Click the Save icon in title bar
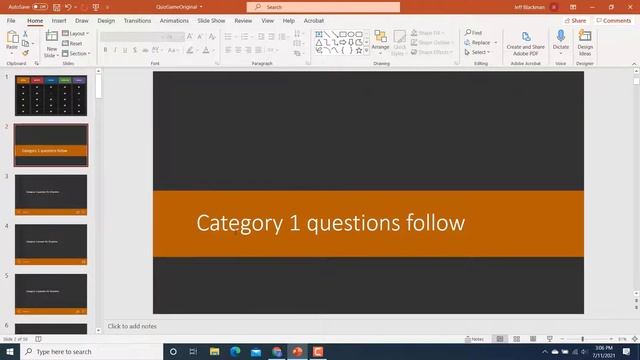Screen dimensions: 640x360 pyautogui.click(x=57, y=7)
